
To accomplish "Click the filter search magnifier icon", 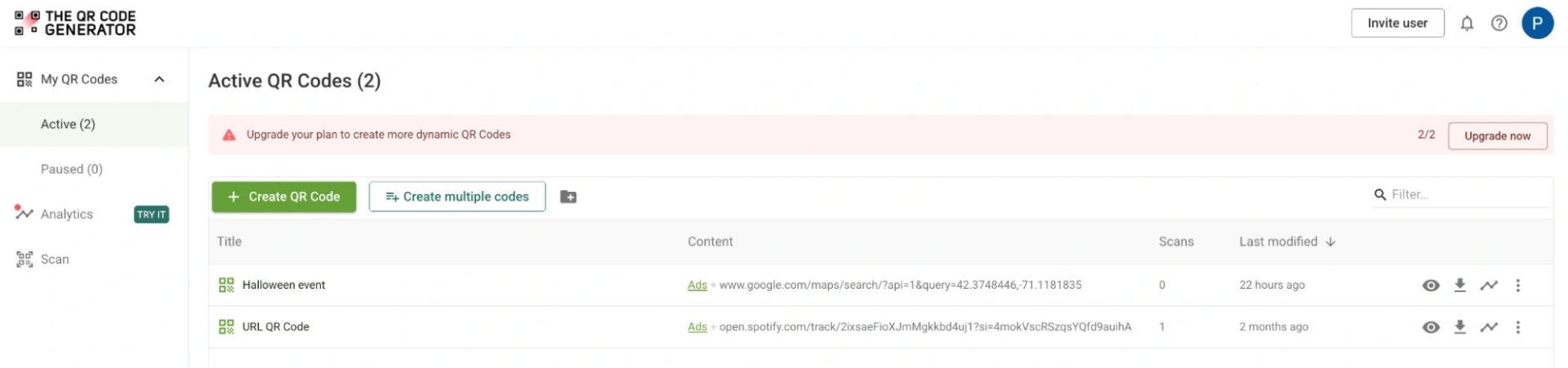I will click(x=1380, y=194).
